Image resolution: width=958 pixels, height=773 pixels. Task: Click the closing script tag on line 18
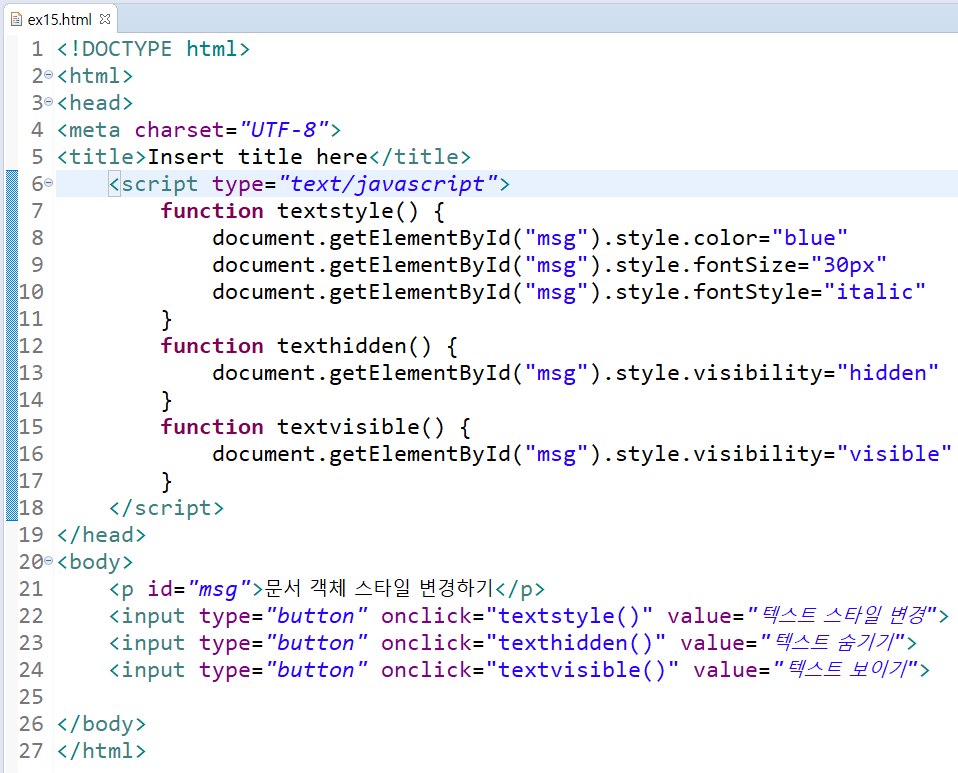166,508
